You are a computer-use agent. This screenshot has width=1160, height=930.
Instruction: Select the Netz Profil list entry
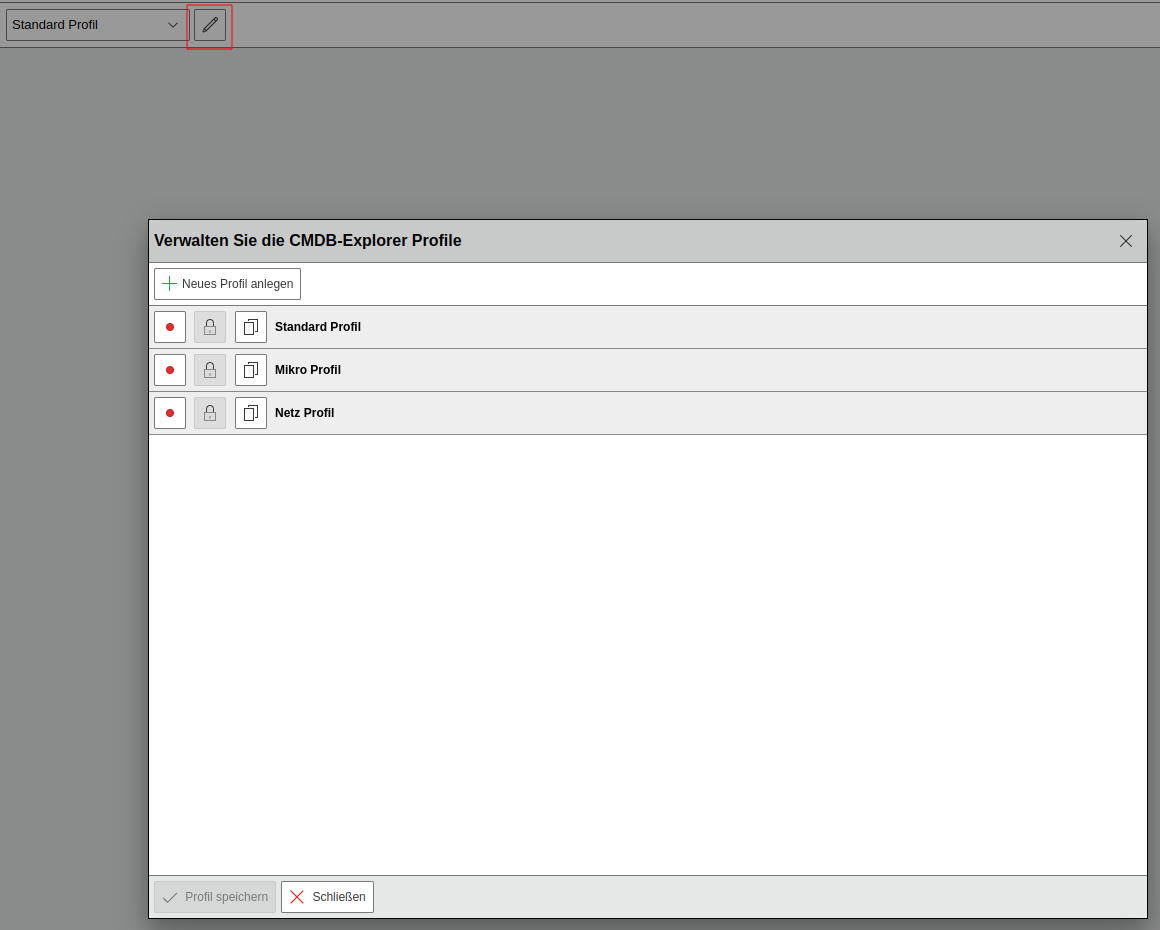tap(305, 413)
